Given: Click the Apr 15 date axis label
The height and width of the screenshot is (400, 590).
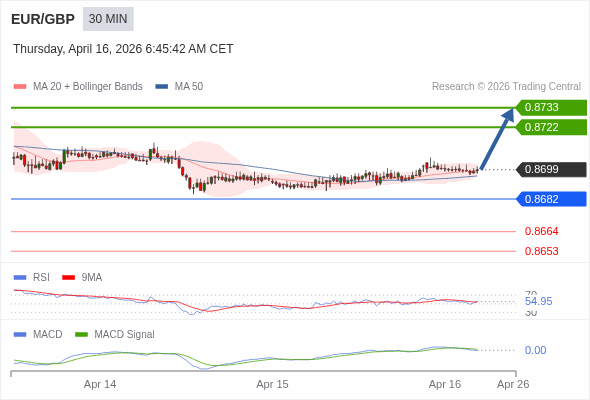Looking at the screenshot, I should 272,384.
